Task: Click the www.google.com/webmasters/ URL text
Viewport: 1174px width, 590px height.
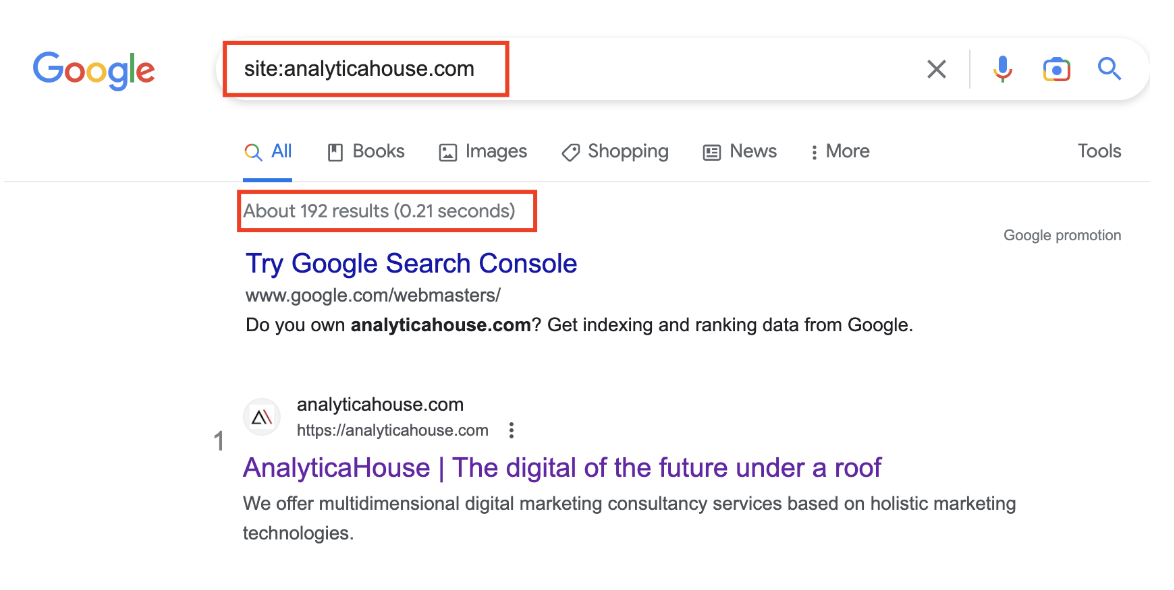Action: click(373, 296)
